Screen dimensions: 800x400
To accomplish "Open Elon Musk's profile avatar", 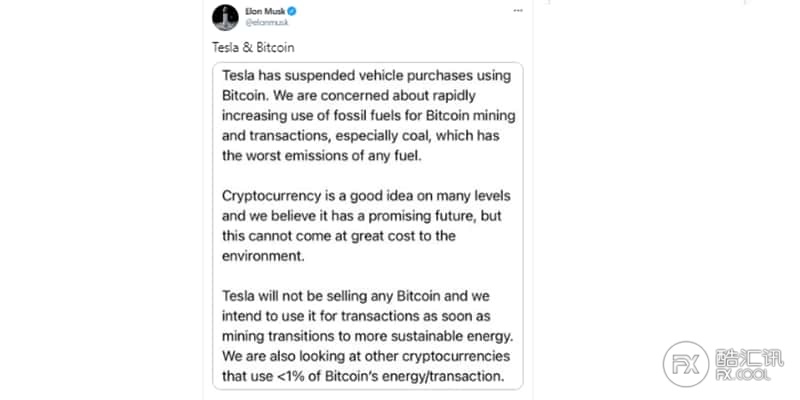I will pos(225,18).
